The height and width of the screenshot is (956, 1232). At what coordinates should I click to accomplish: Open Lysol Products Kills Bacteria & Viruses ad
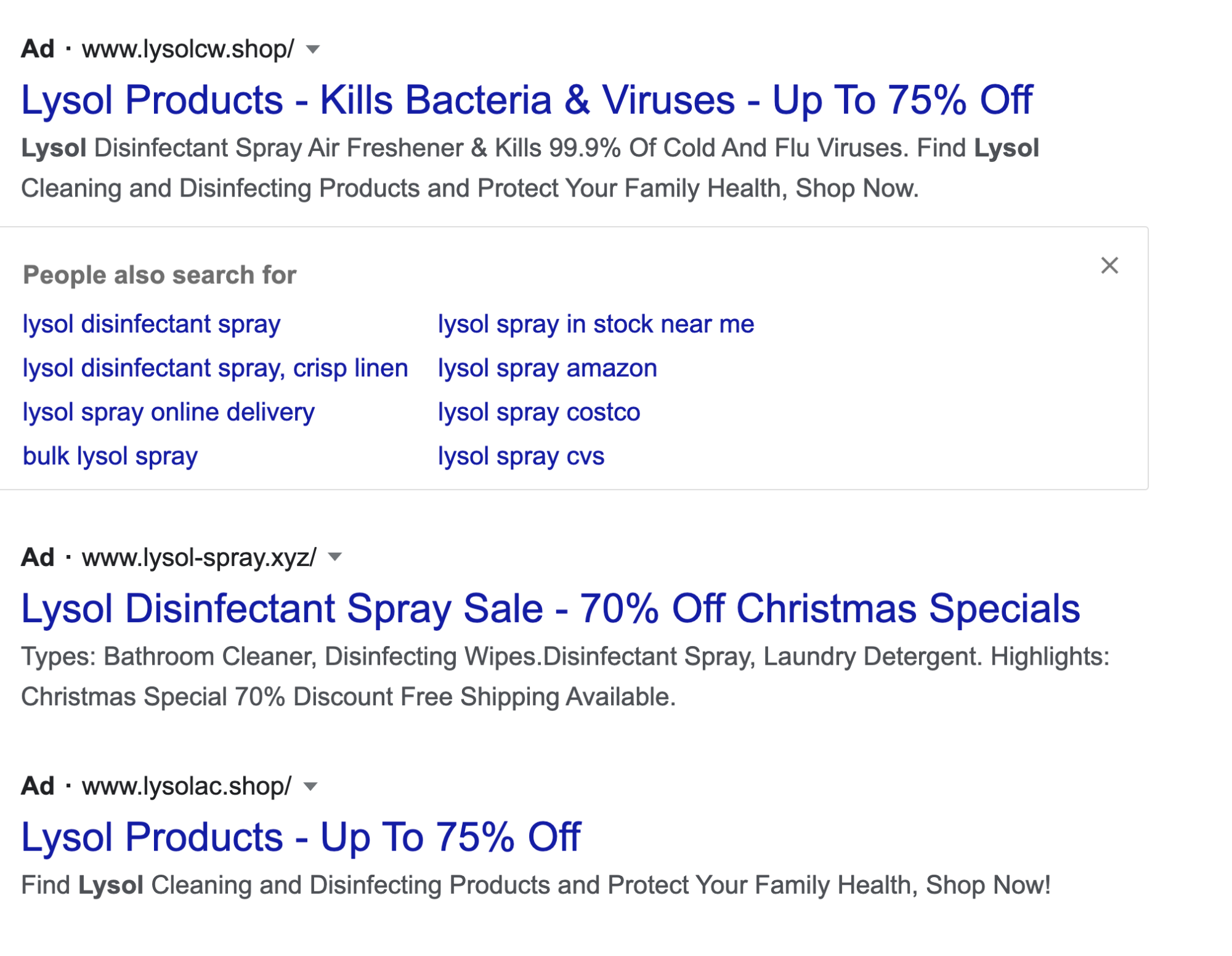(x=527, y=100)
